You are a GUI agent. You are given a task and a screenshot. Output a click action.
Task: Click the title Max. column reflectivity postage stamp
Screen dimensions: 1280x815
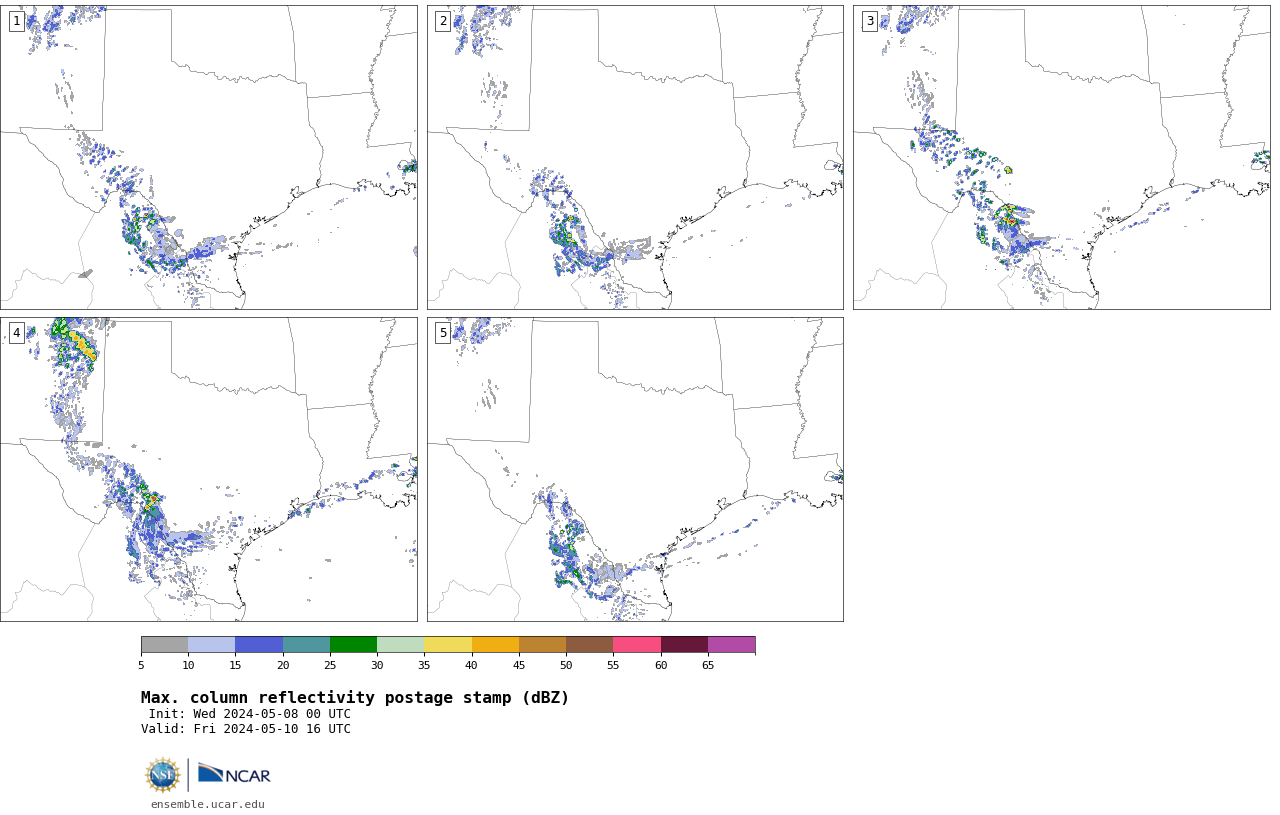tap(355, 698)
